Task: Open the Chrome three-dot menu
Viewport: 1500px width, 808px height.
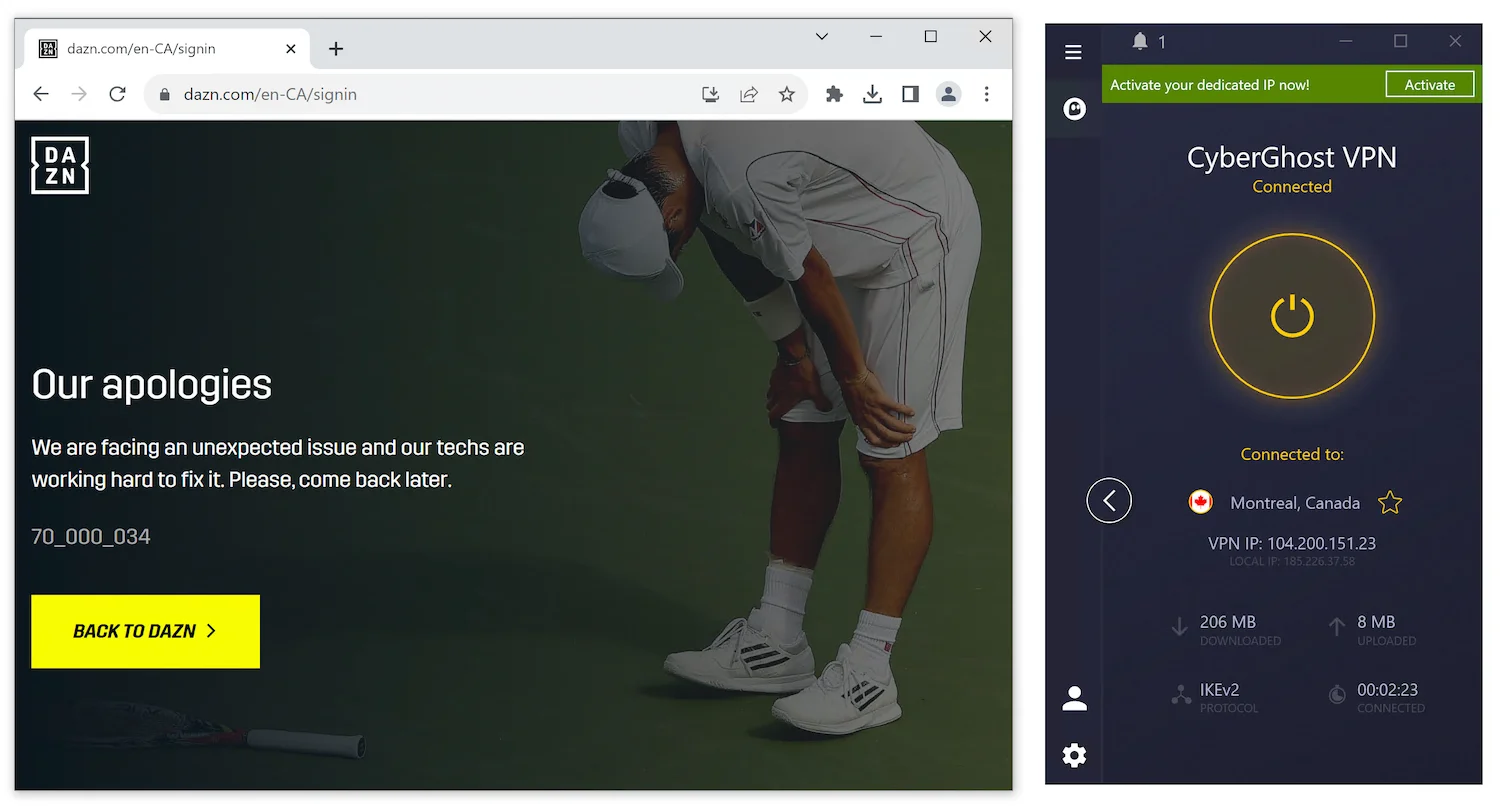Action: (987, 94)
